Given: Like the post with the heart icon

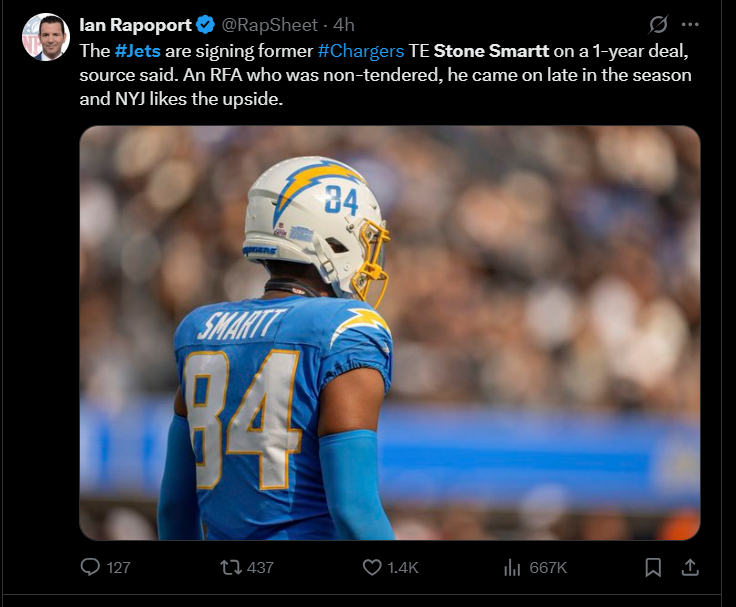Looking at the screenshot, I should point(372,567).
